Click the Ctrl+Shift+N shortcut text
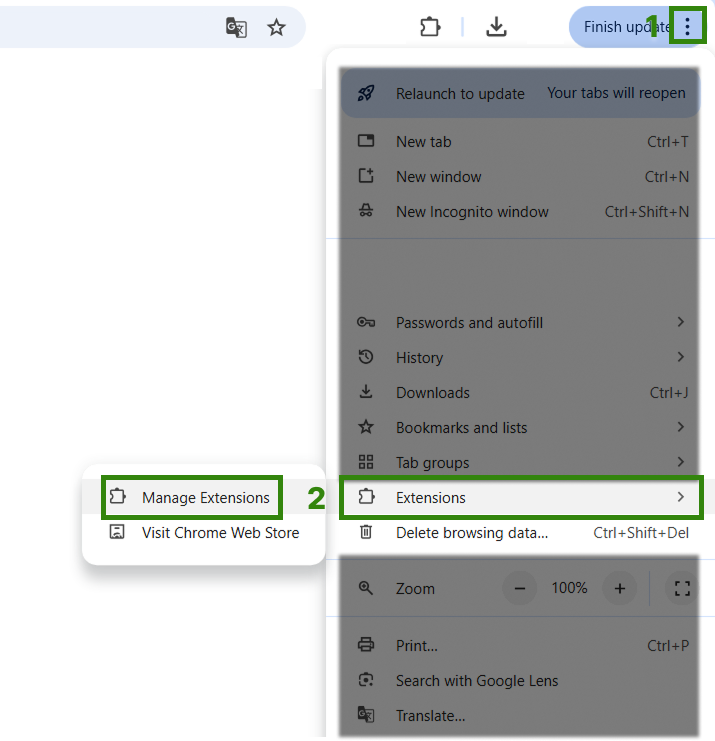 pos(647,212)
